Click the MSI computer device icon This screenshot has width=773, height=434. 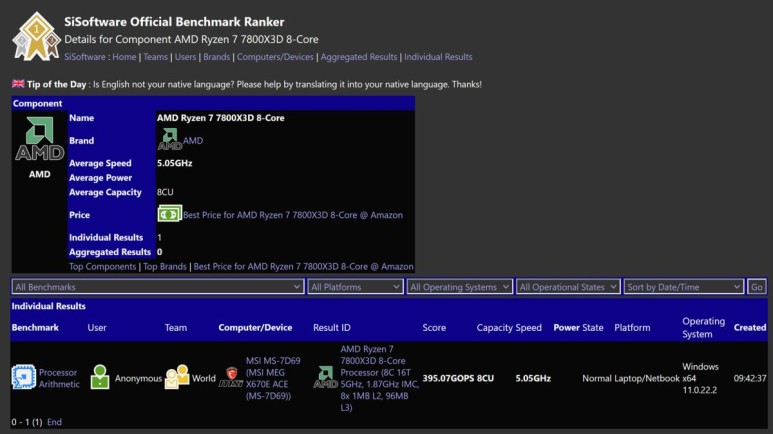click(230, 378)
